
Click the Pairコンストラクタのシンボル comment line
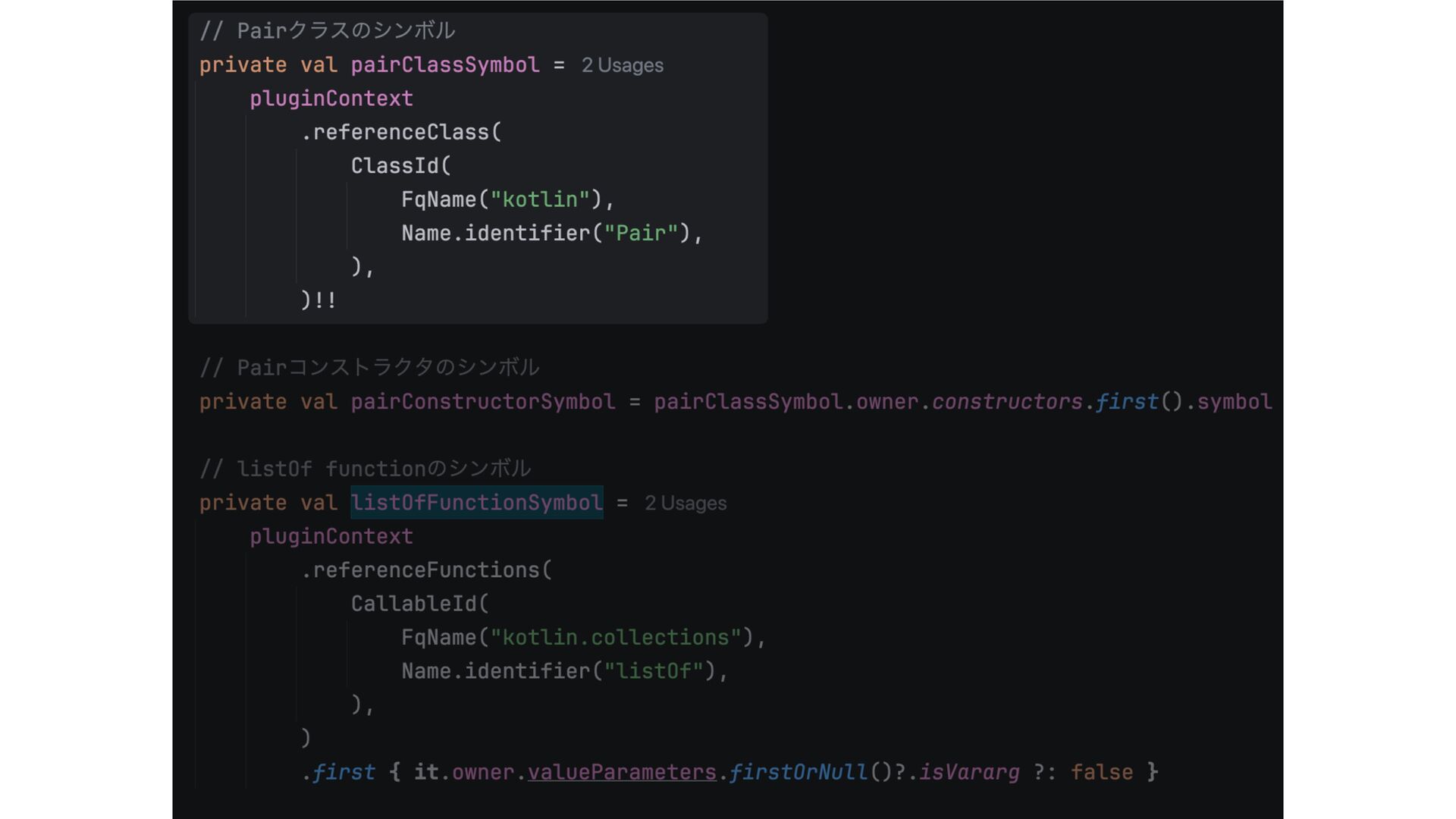pyautogui.click(x=369, y=368)
